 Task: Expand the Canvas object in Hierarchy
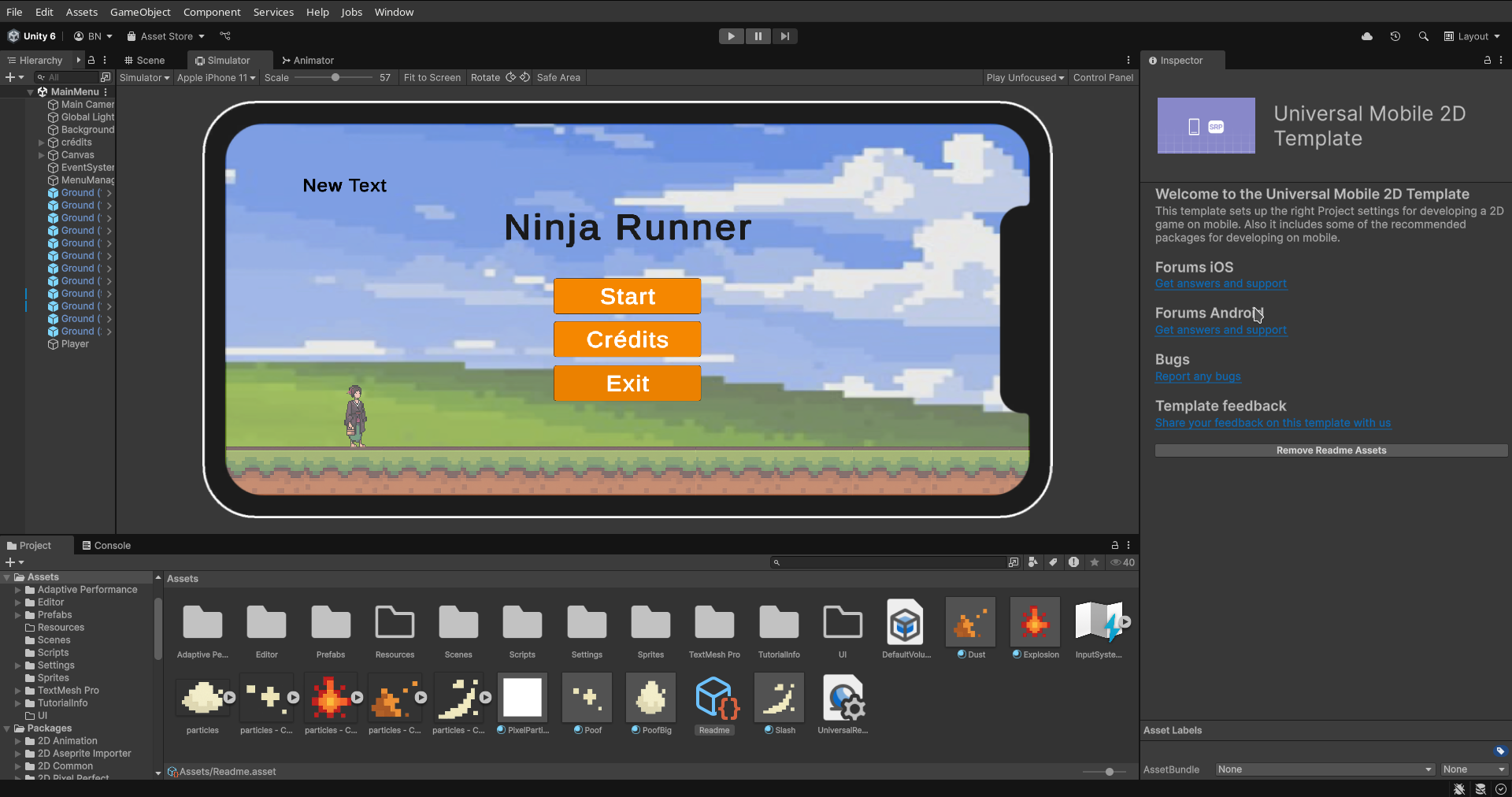(x=41, y=155)
